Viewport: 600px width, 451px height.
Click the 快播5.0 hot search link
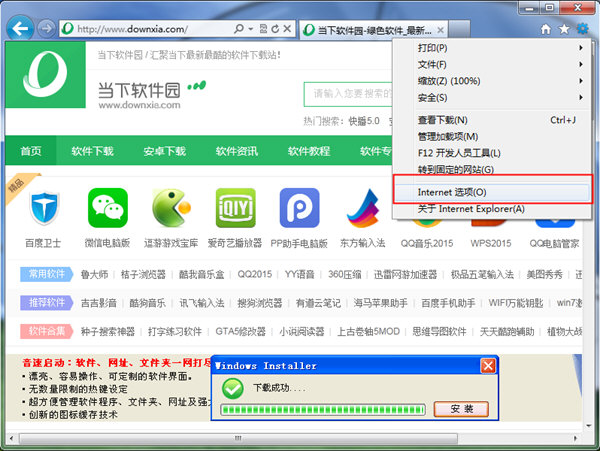(364, 121)
